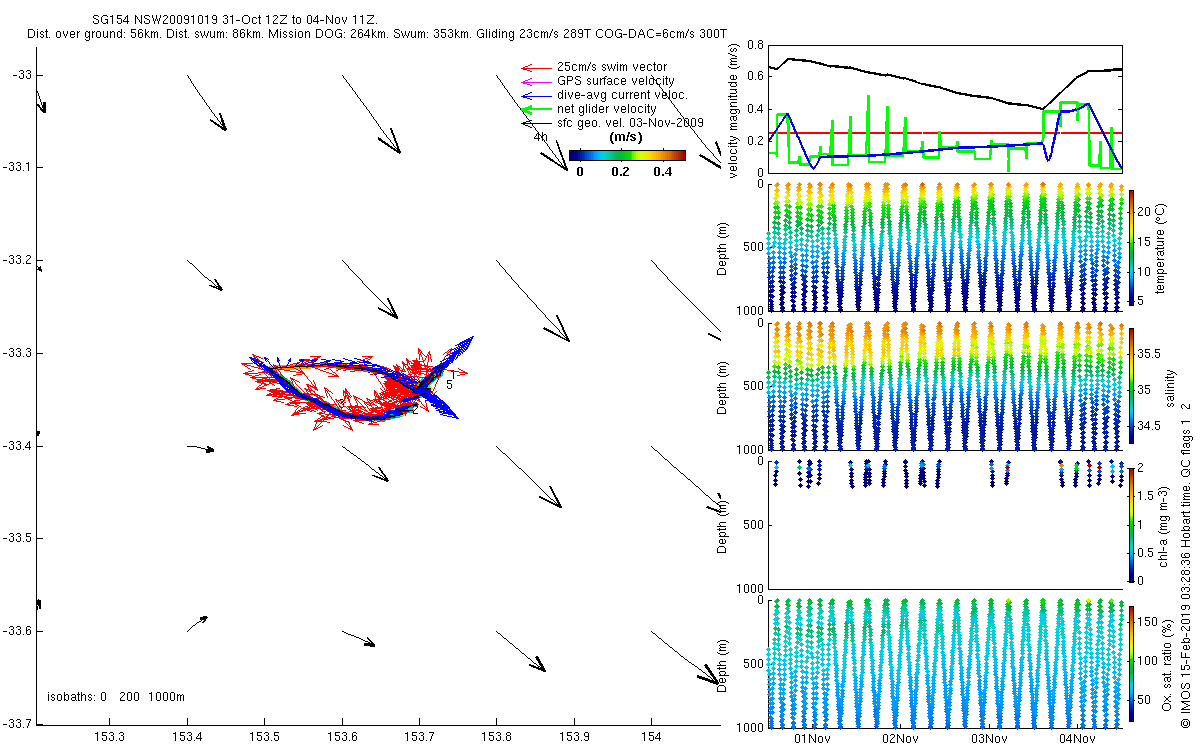Click the '01Nov' date tick label
The width and height of the screenshot is (1200, 750).
click(x=812, y=739)
